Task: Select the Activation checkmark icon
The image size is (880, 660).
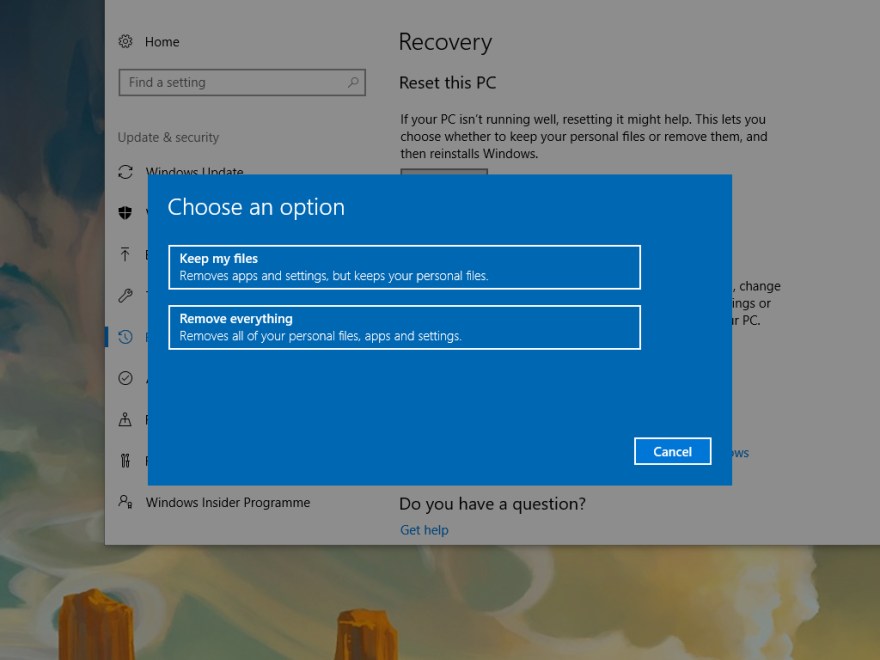Action: pos(125,378)
